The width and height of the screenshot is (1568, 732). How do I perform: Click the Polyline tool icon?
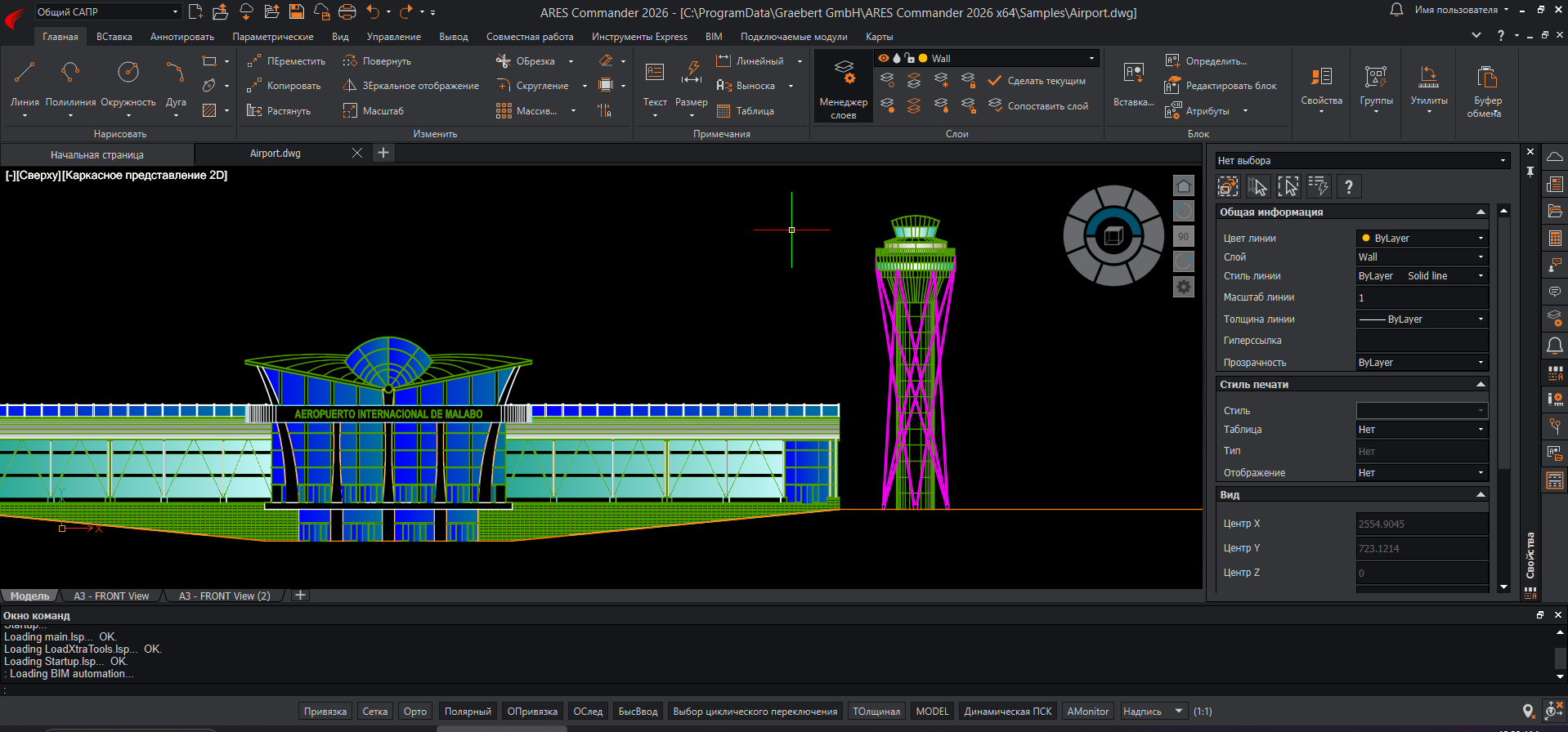tap(70, 74)
